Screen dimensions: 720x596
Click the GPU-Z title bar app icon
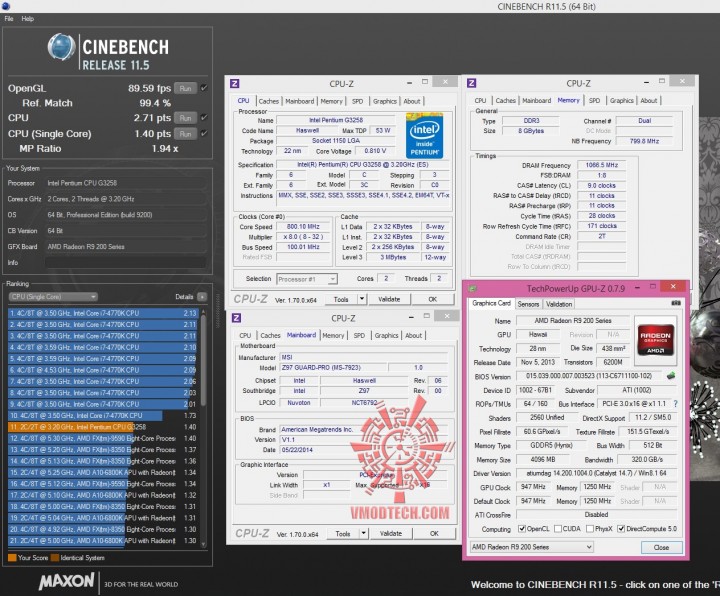tap(472, 289)
